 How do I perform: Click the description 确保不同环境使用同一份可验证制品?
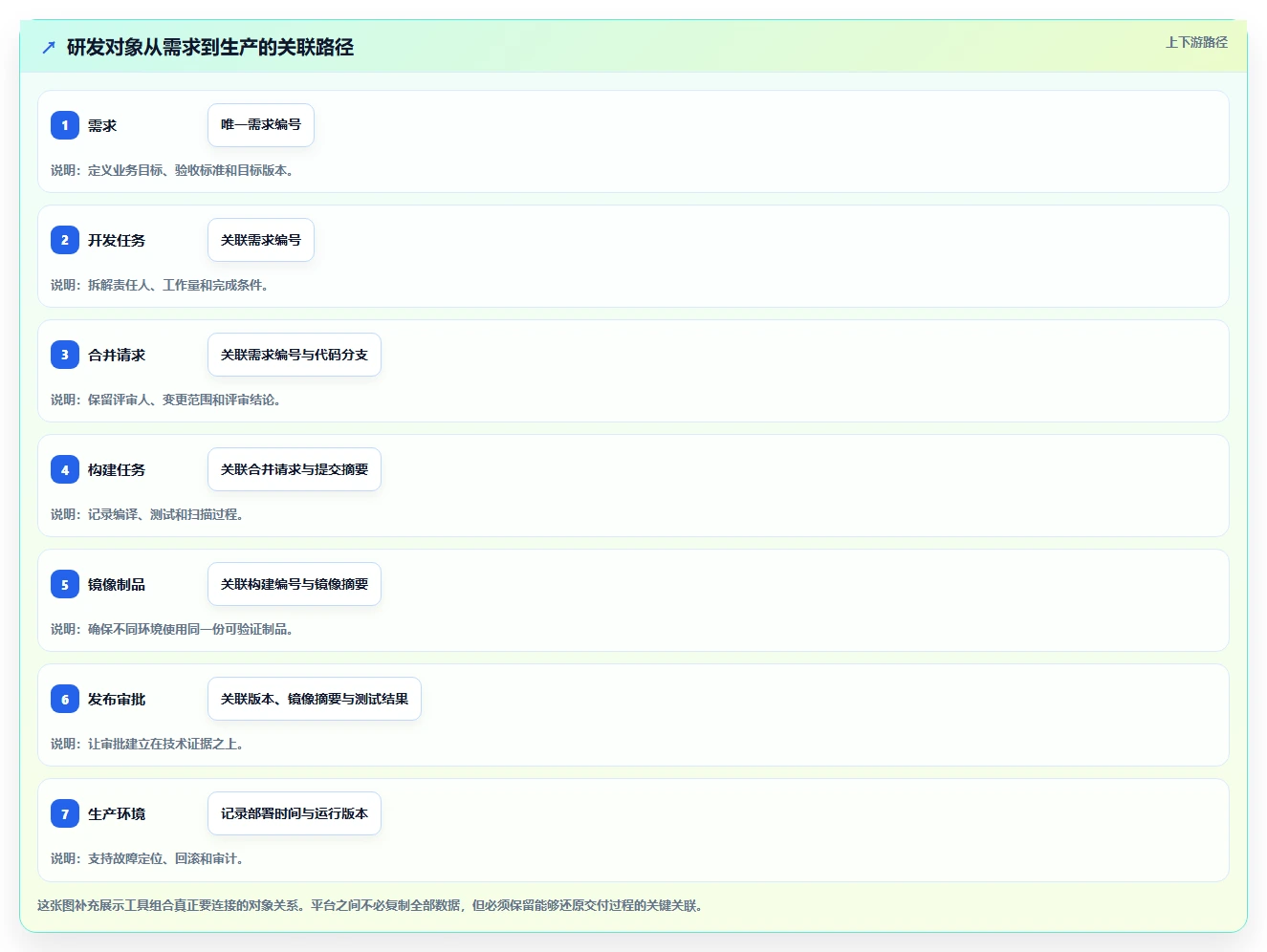point(190,629)
